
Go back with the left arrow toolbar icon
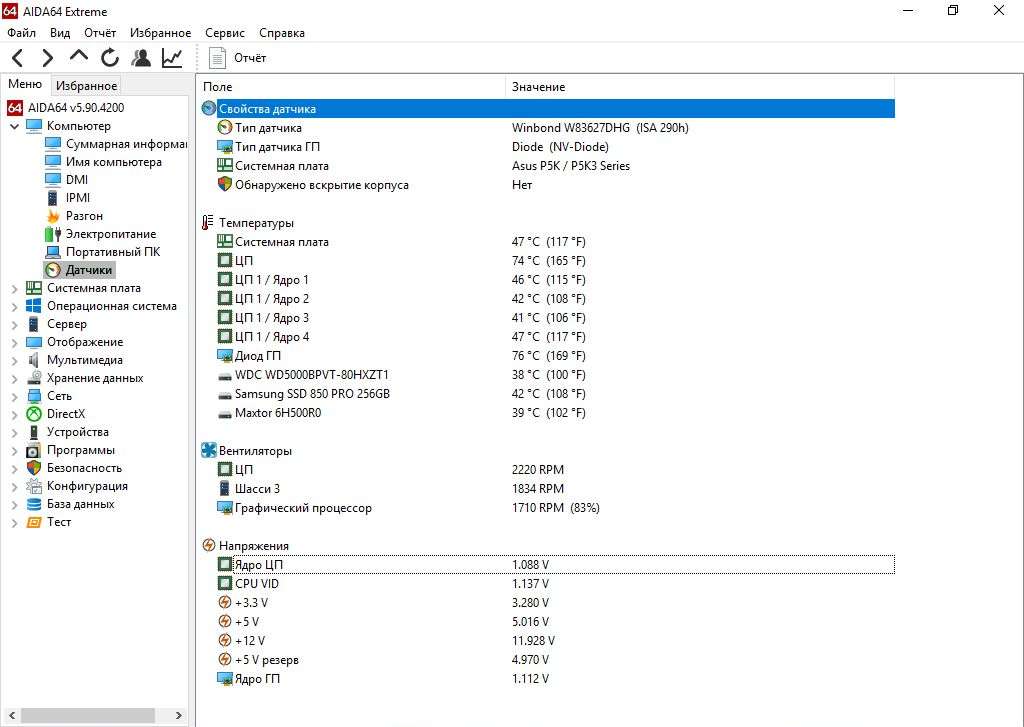pos(18,58)
